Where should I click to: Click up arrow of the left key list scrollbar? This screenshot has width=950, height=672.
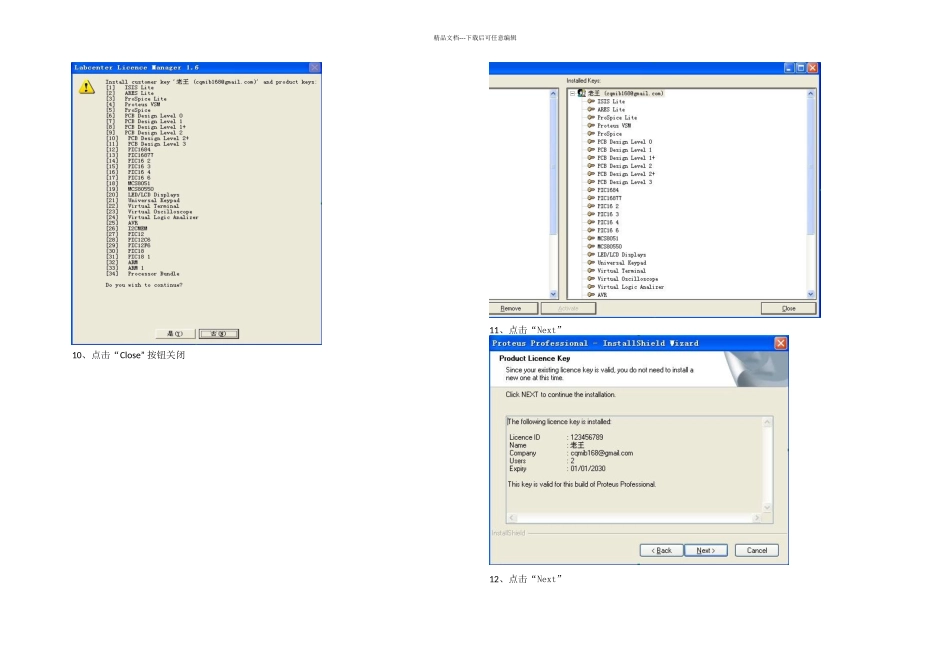click(x=553, y=94)
